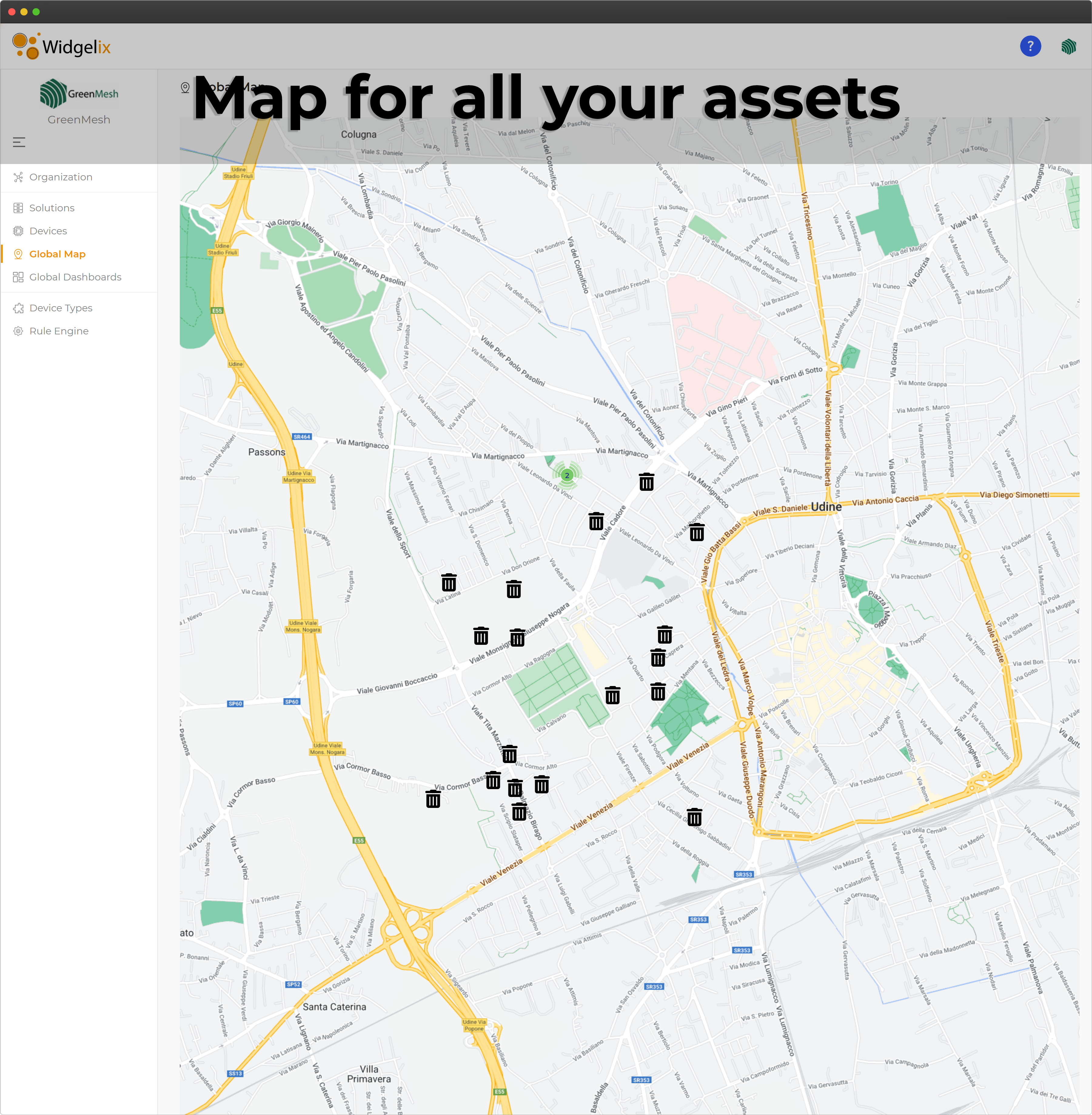The height and width of the screenshot is (1115, 1092).
Task: Click the Passons locality label on map
Action: click(267, 452)
